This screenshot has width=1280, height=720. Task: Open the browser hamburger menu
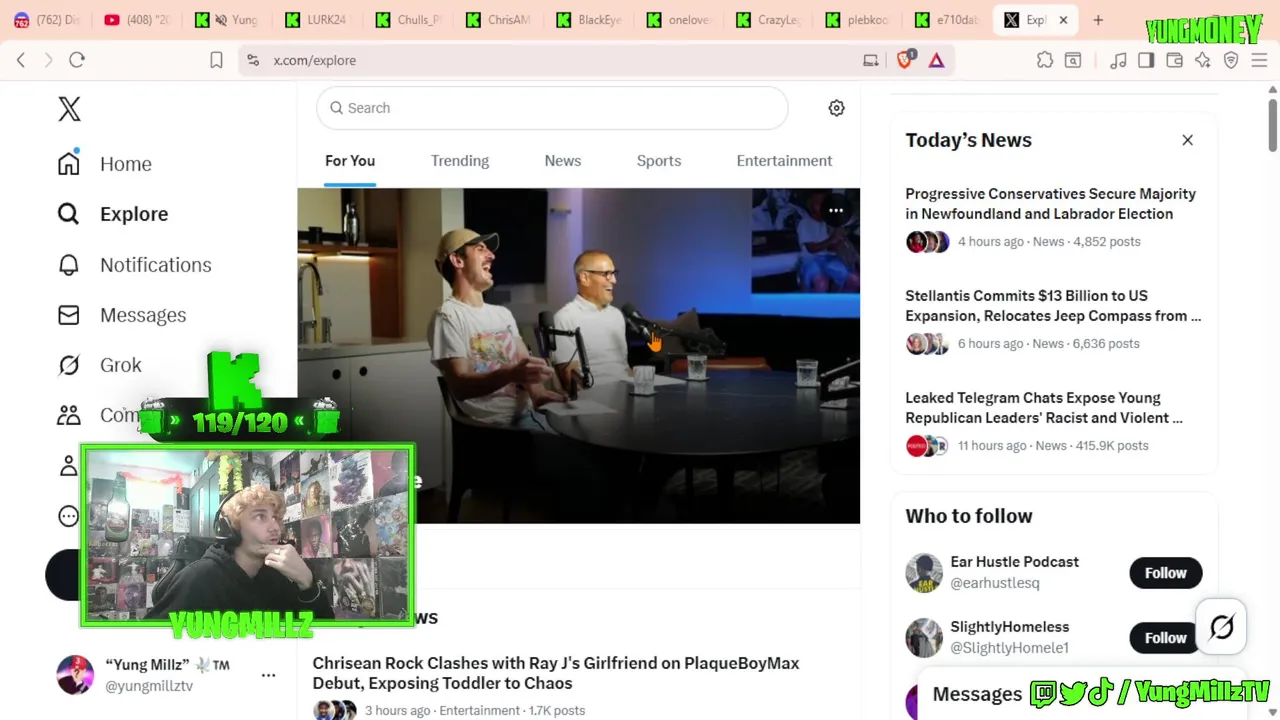point(1259,60)
